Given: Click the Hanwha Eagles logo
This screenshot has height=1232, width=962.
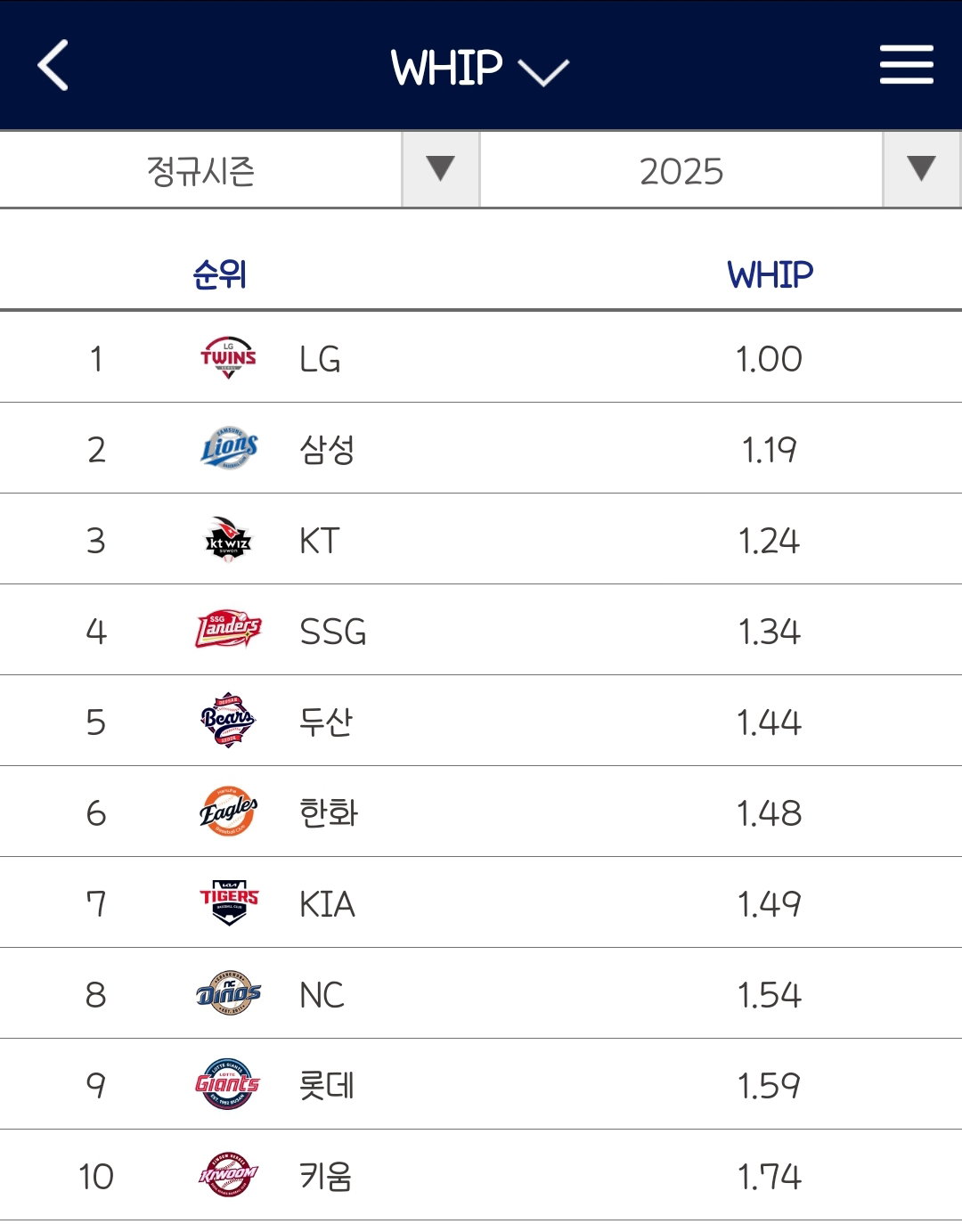Looking at the screenshot, I should coord(228,812).
